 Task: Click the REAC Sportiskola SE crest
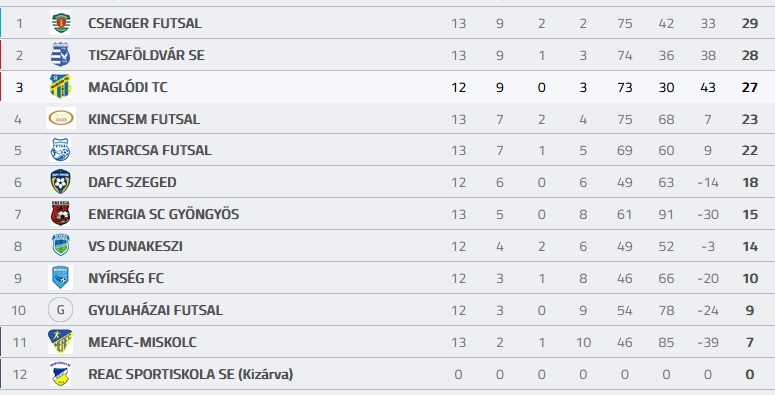(x=60, y=374)
